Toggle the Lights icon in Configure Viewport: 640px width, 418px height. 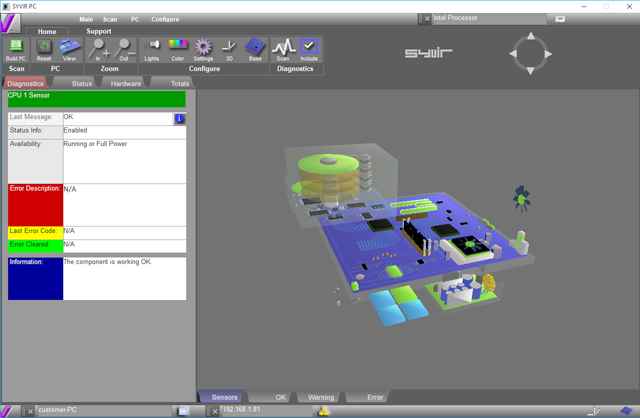tap(152, 48)
